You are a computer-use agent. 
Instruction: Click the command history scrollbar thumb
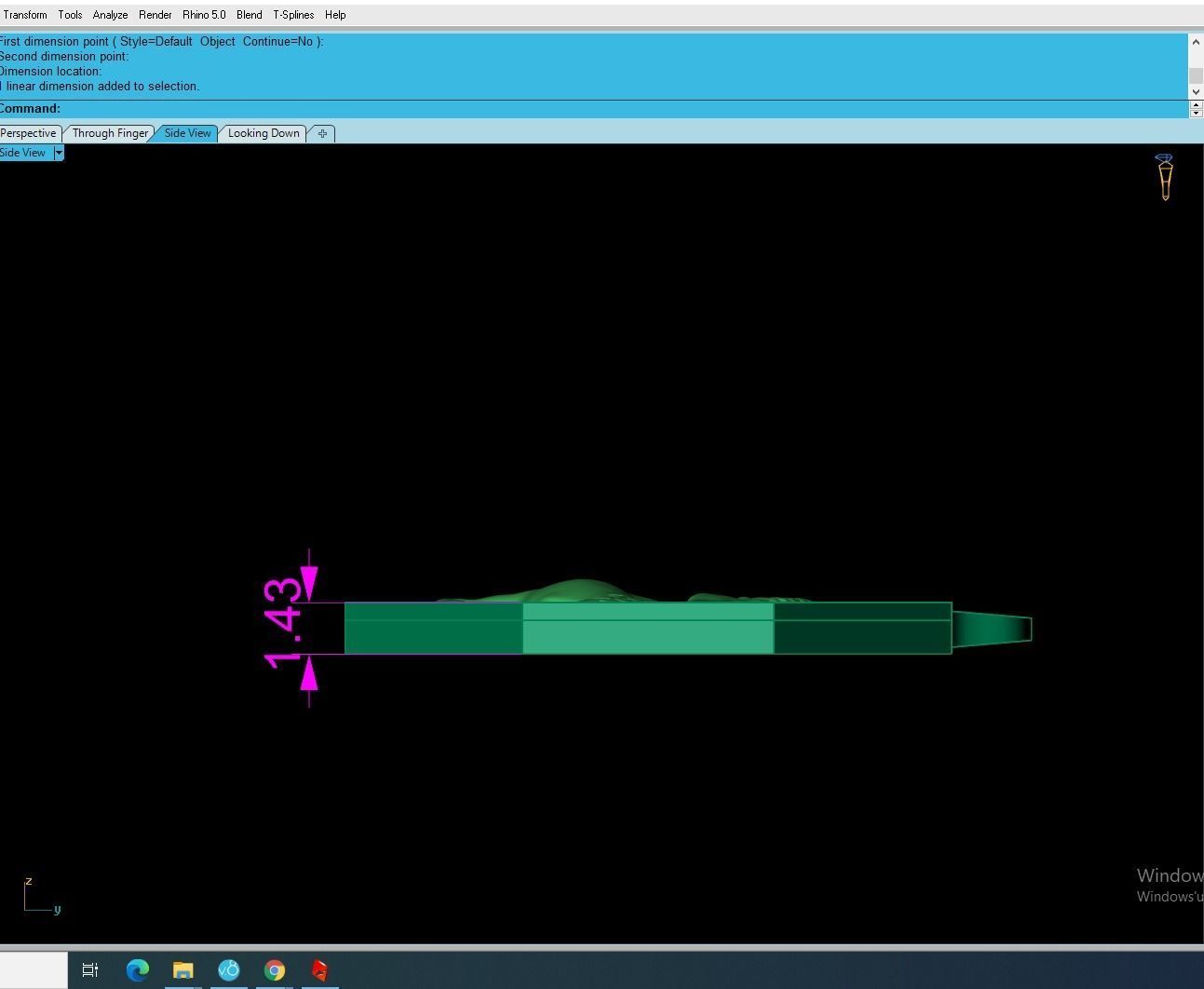click(1196, 75)
